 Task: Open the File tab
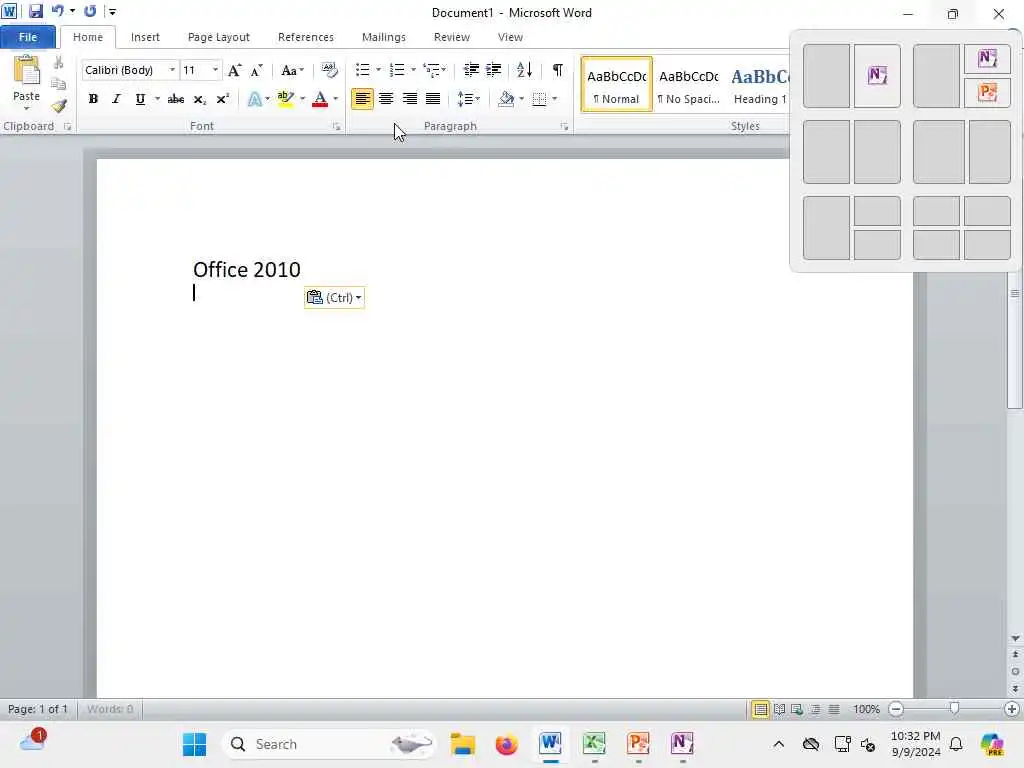[x=28, y=37]
